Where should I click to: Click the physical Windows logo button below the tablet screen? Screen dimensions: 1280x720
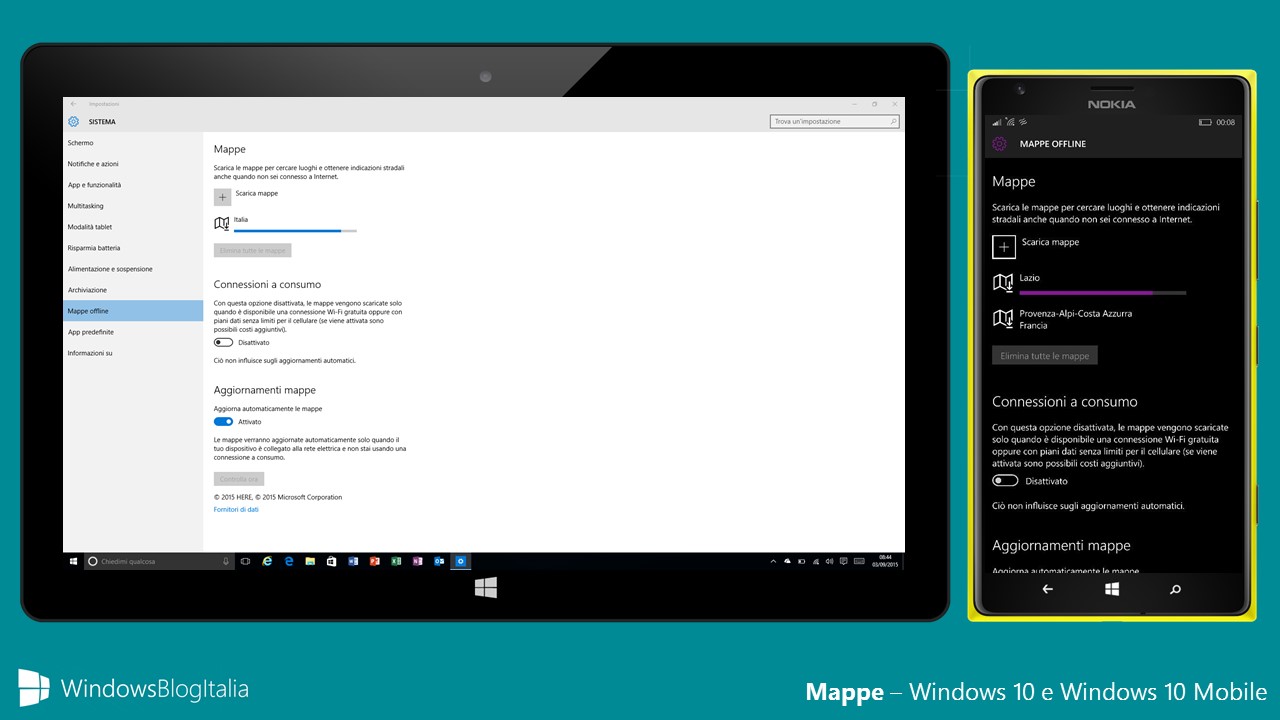pos(486,587)
